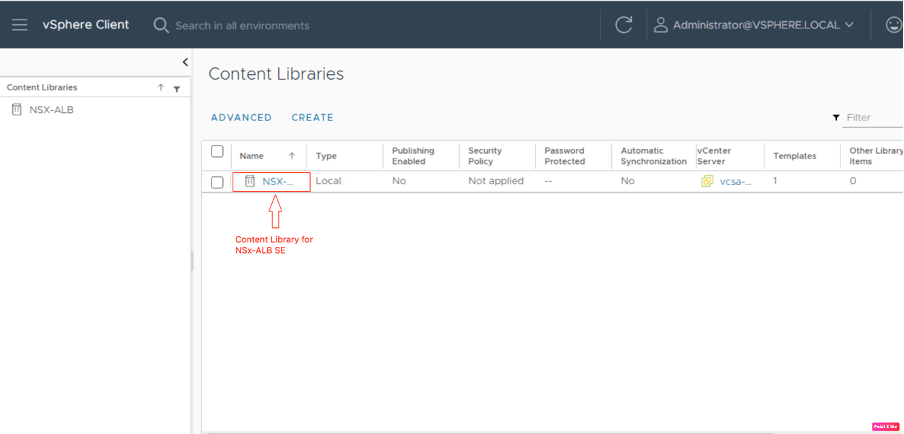Select all rows with header checkbox
Image resolution: width=904 pixels, height=434 pixels.
click(217, 152)
